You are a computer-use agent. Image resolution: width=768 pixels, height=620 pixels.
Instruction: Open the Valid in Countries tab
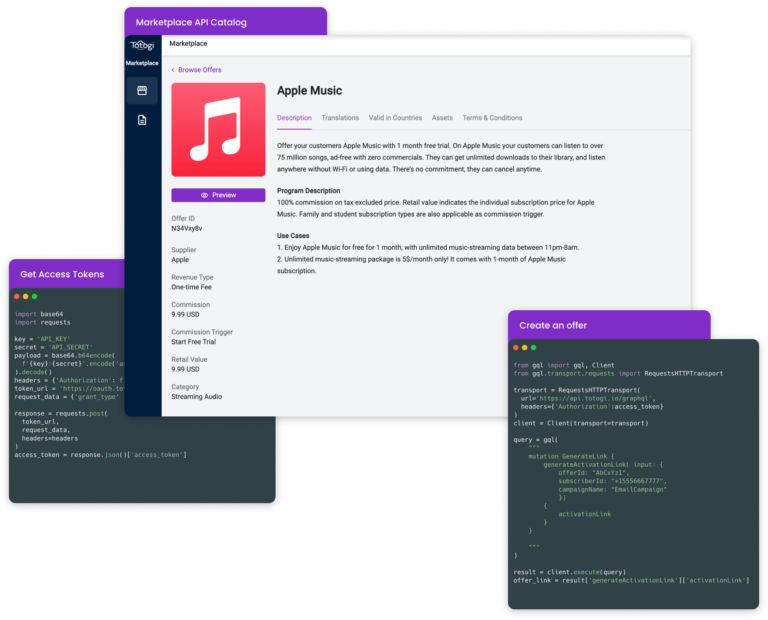(395, 118)
